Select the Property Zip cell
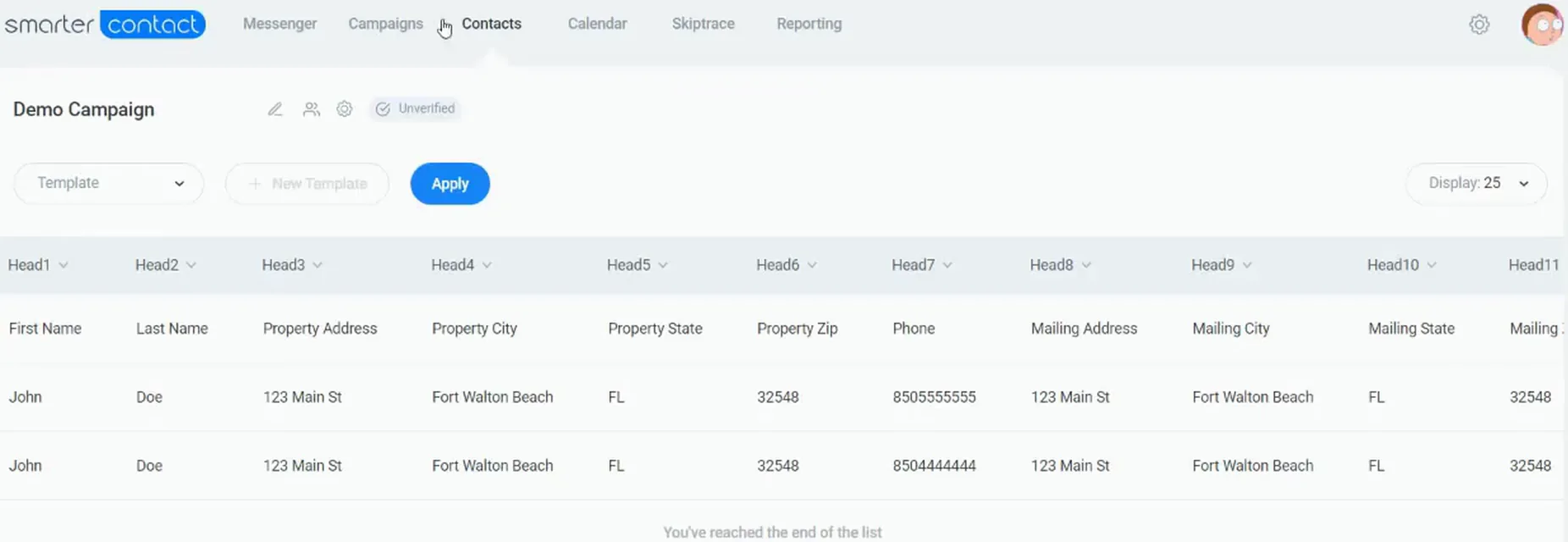The image size is (1568, 542). (x=798, y=329)
